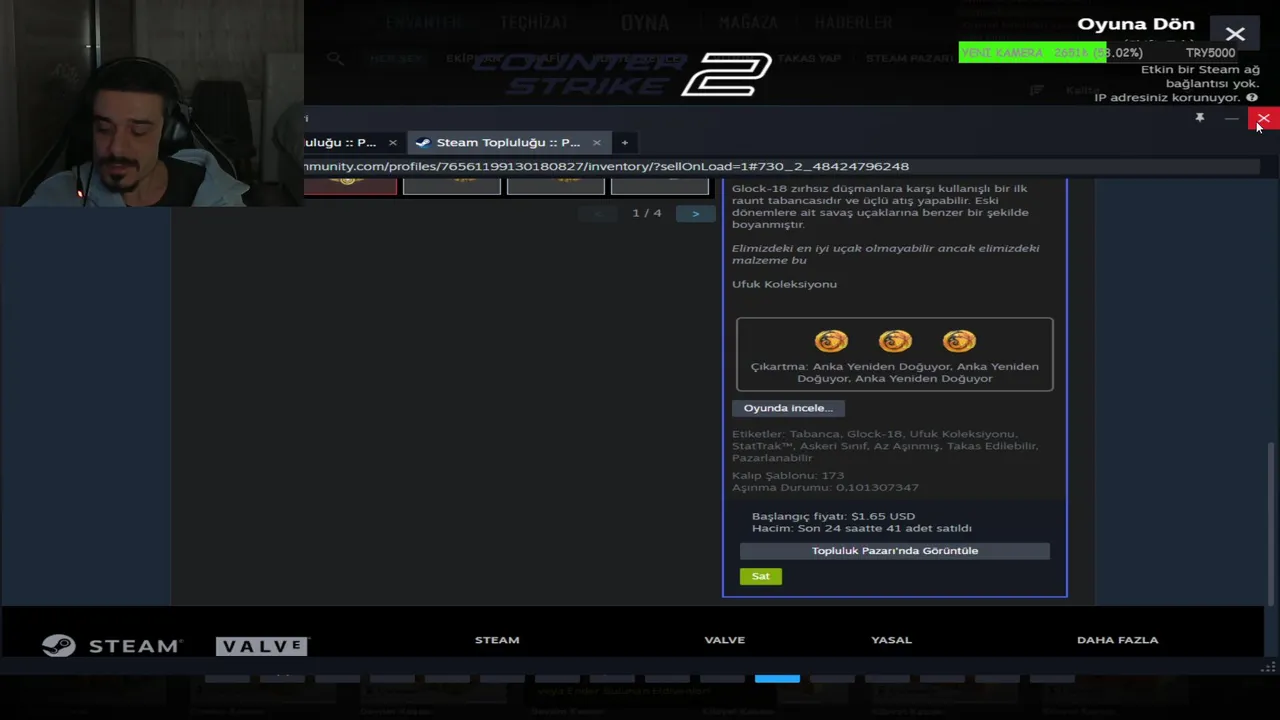Viewport: 1280px width, 720px height.
Task: Open MAĞAZA menu in CS2 background
Action: [x=748, y=22]
